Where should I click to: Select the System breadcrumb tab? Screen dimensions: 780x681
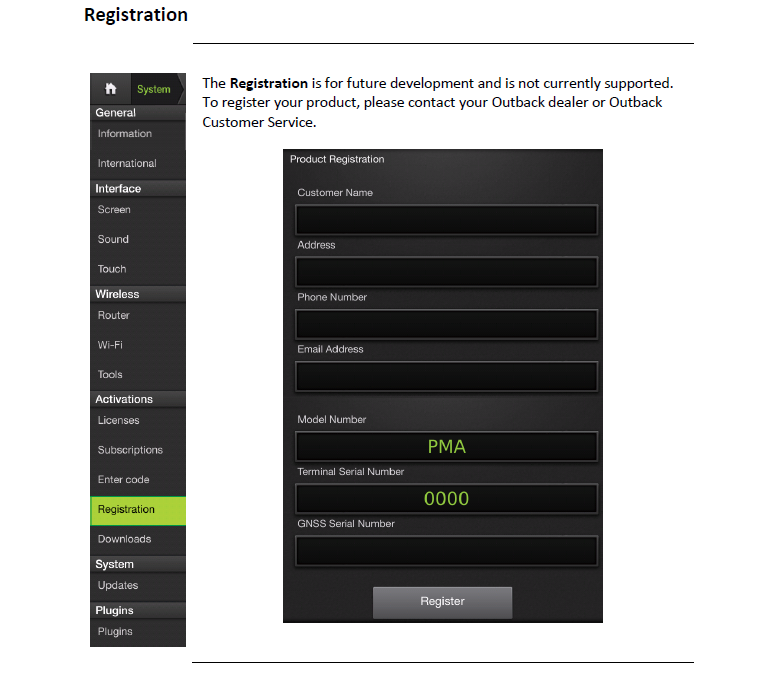pos(156,89)
